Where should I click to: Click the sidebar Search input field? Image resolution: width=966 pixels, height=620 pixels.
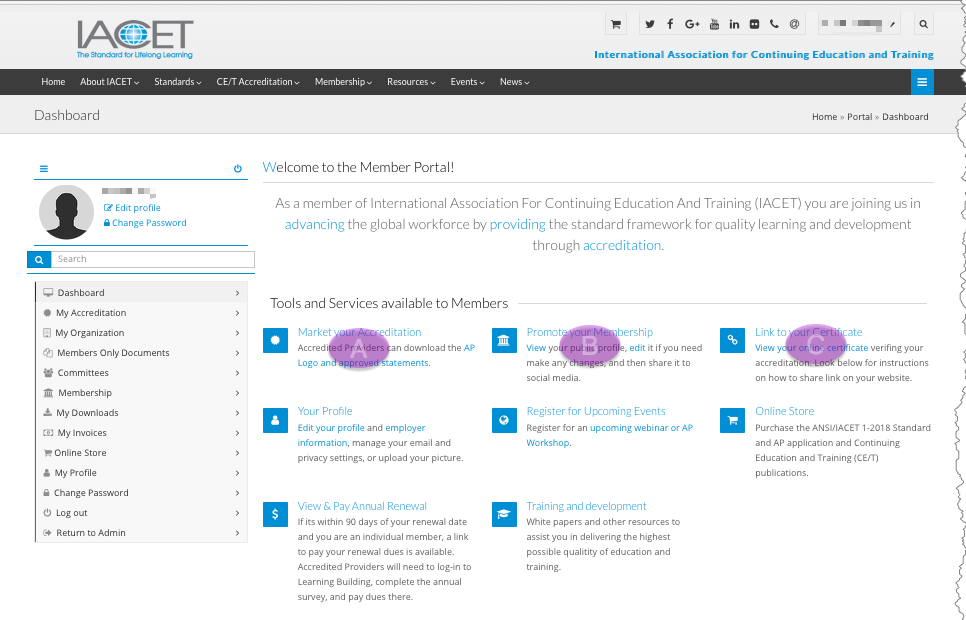pos(153,259)
